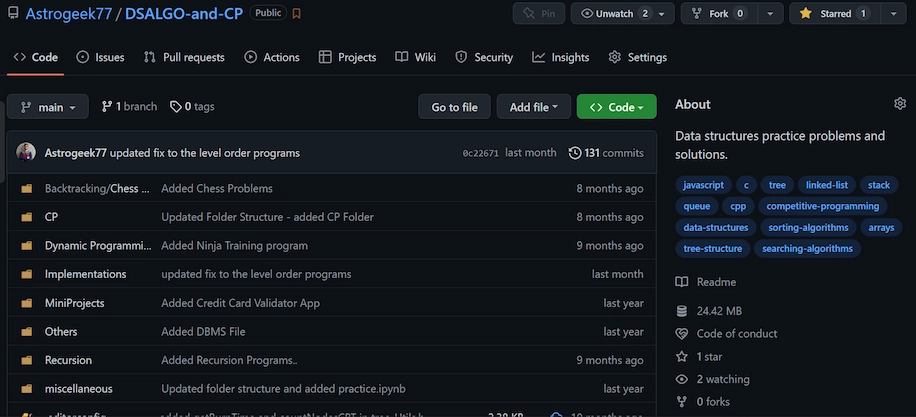Switch to the Pull requests tab
916x417 pixels.
pos(184,57)
